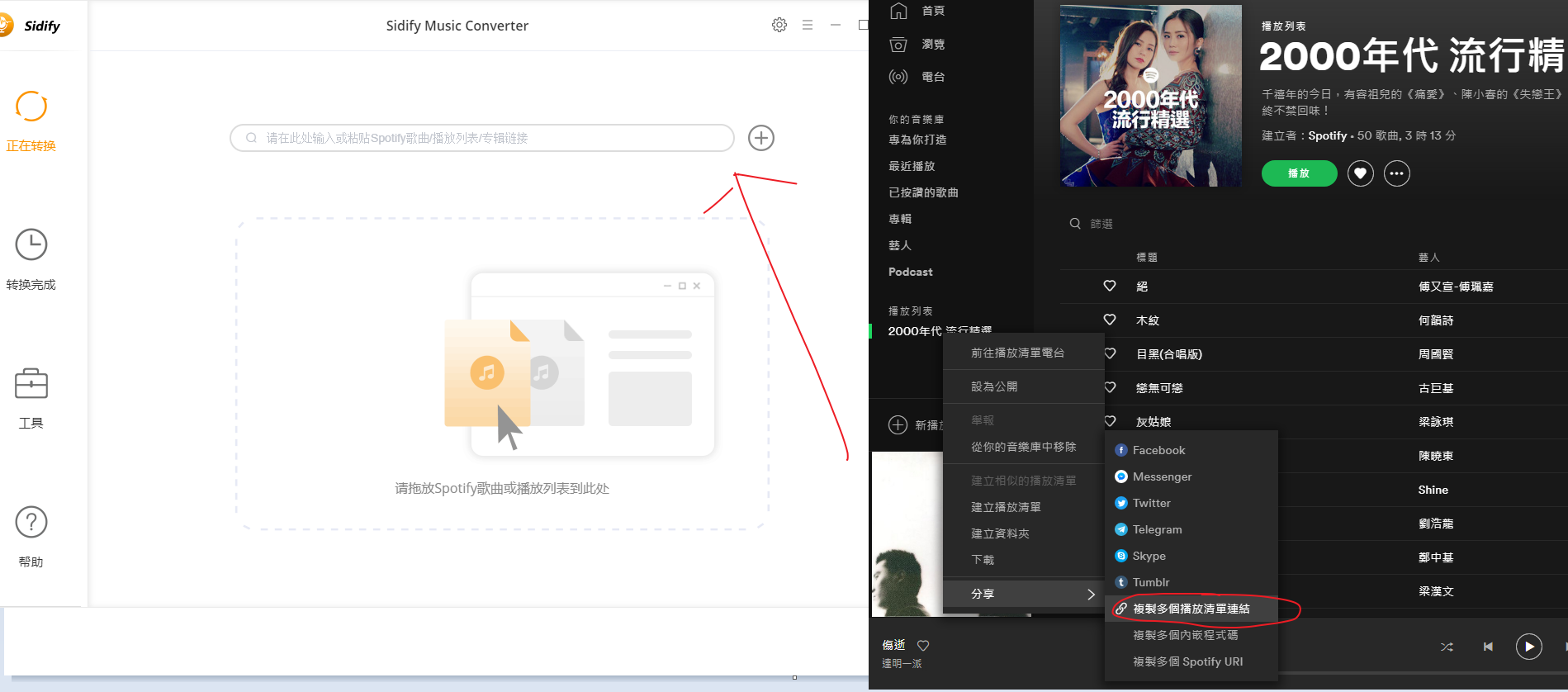Screen dimensions: 1568x692
Task: Click the 2000年代 流行精選 sidebar playlist
Action: [x=940, y=330]
